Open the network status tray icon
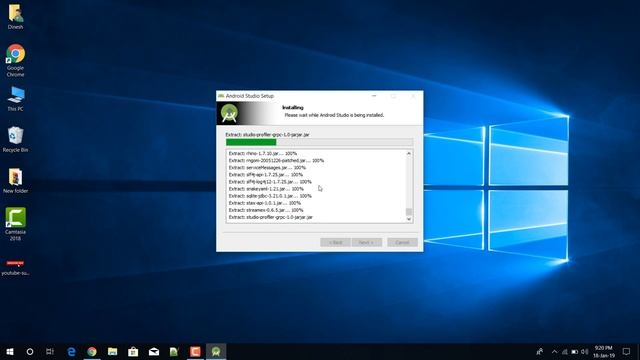 (x=564, y=351)
